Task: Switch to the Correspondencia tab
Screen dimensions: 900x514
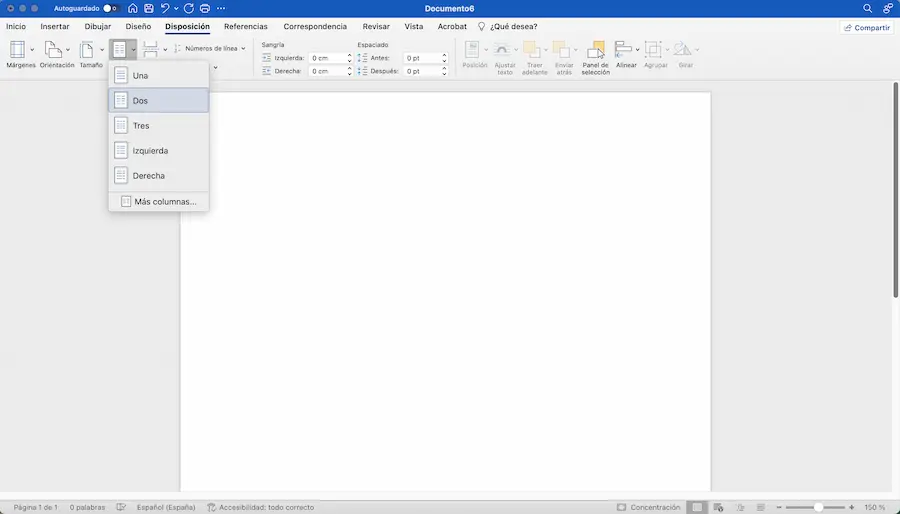Action: pos(315,26)
